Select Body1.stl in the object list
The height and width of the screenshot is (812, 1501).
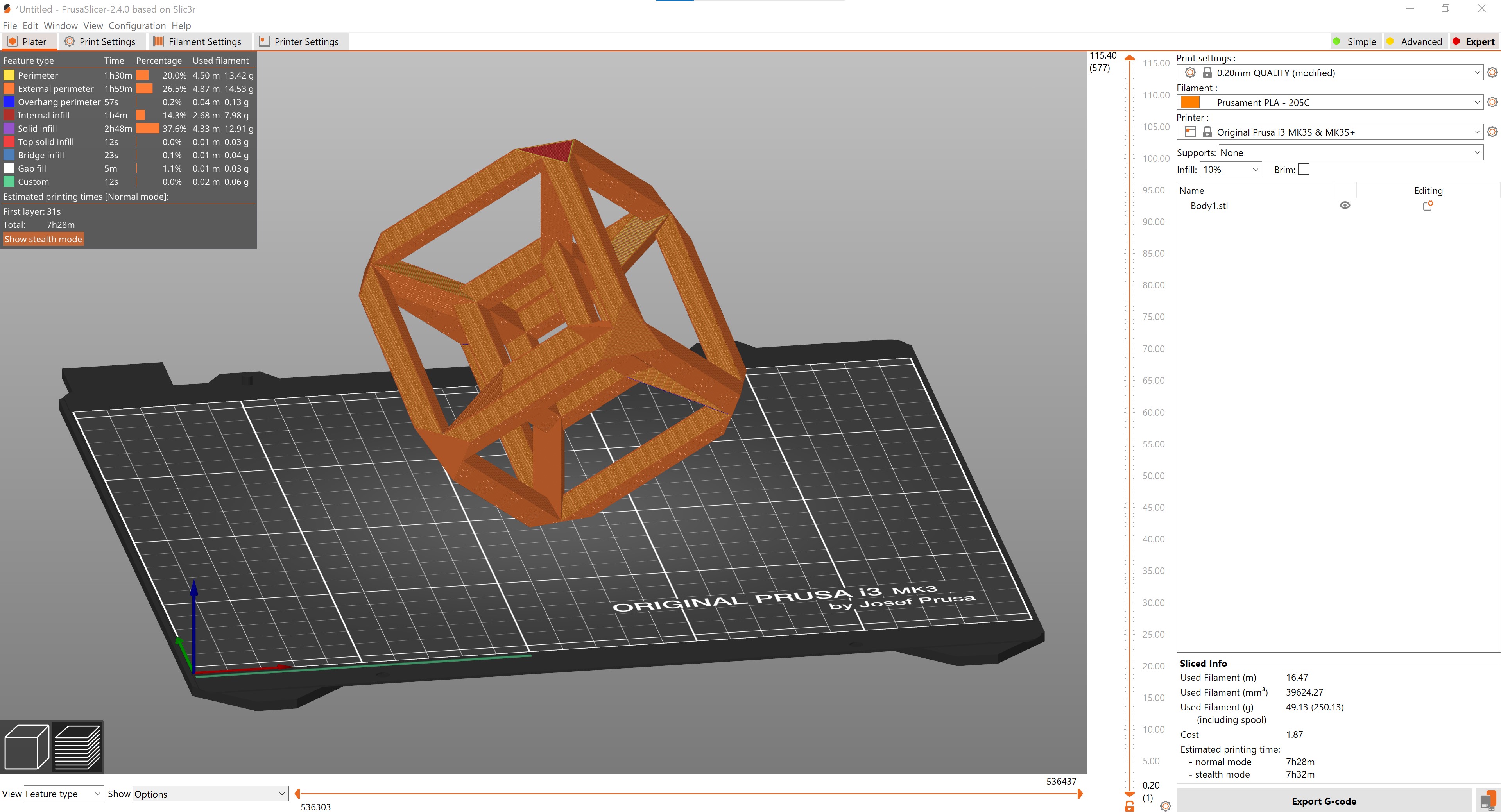1209,206
